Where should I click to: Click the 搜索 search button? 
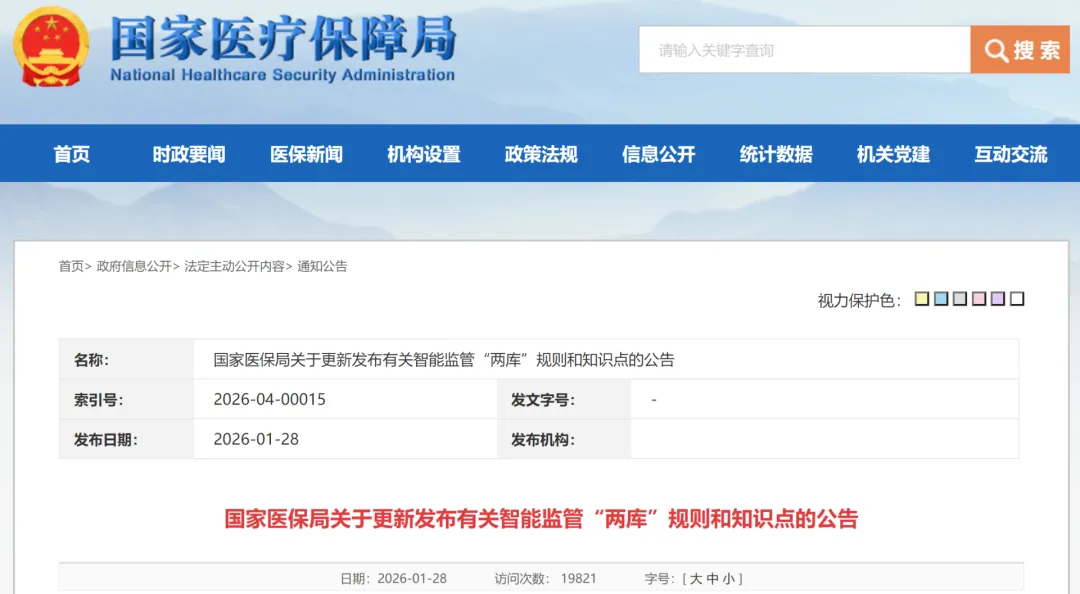(1020, 50)
